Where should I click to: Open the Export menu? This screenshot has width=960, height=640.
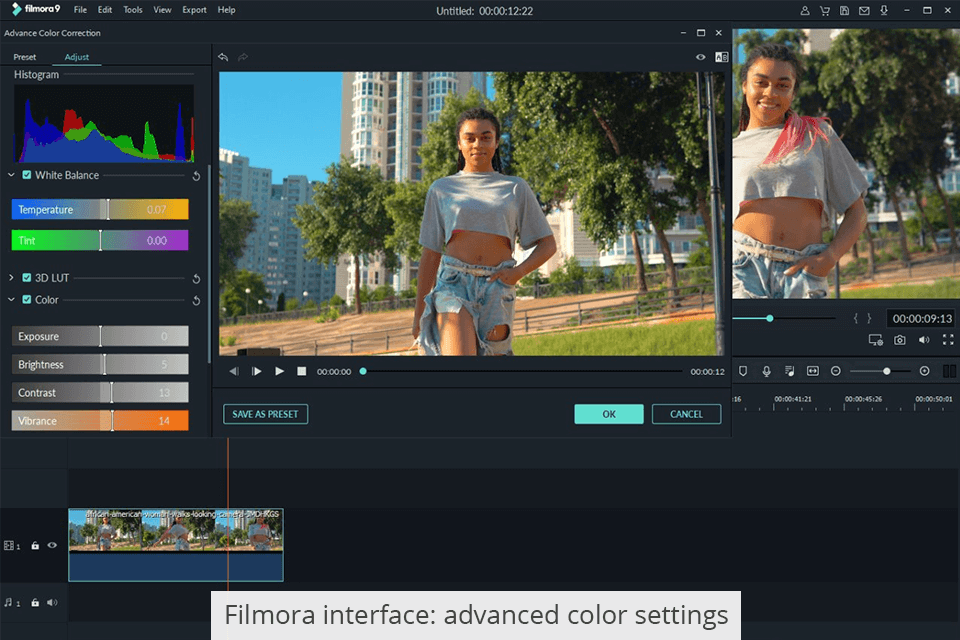(x=194, y=10)
